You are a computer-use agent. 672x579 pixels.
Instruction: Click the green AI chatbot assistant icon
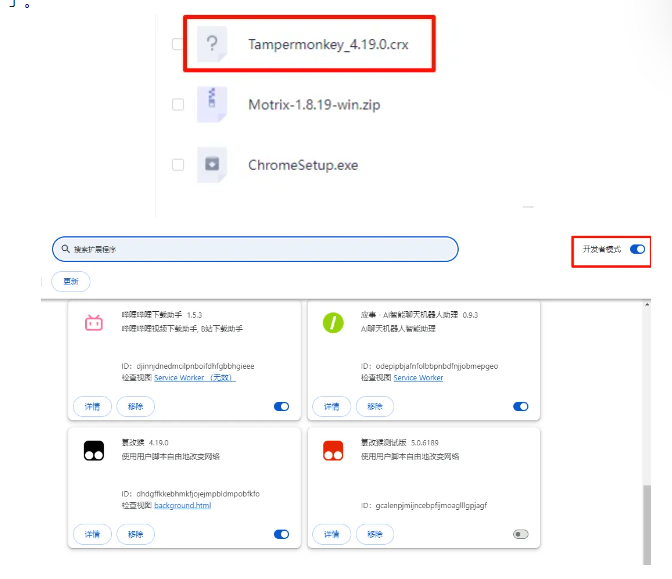pos(333,323)
